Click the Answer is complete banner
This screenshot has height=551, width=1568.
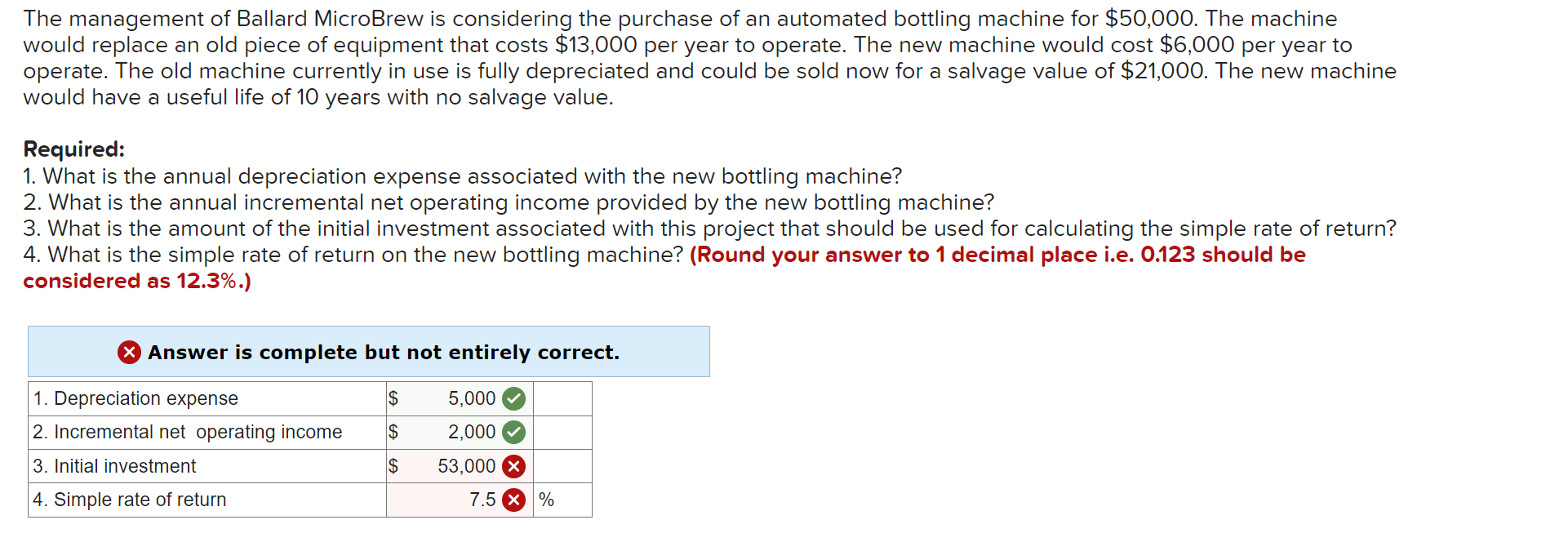pos(382,352)
